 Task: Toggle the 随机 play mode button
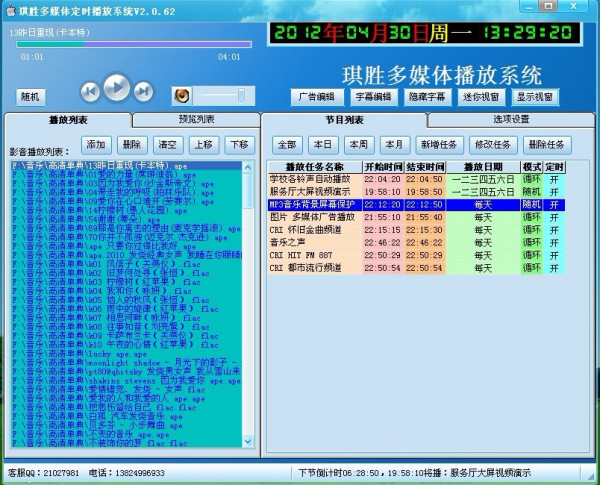31,97
